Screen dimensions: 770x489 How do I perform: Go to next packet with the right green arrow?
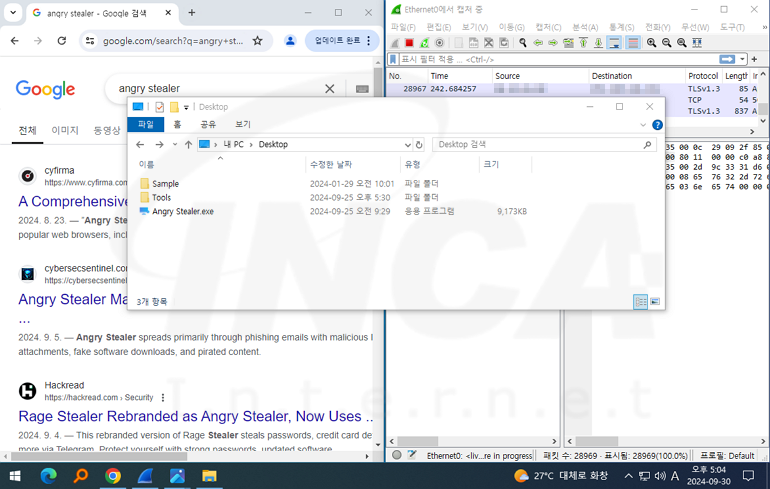point(553,43)
